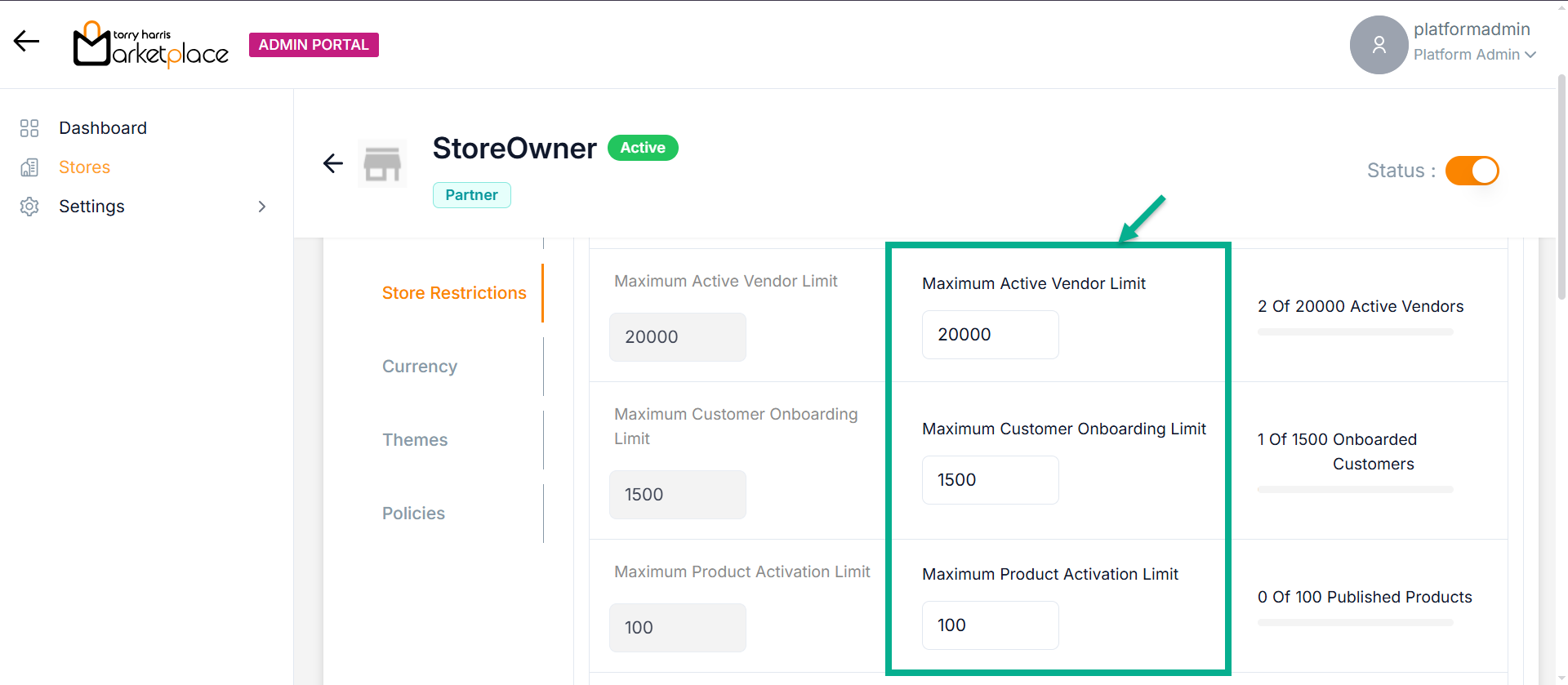Screen dimensions: 1568x685
Task: Click the store thumbnail icon
Action: [x=382, y=164]
